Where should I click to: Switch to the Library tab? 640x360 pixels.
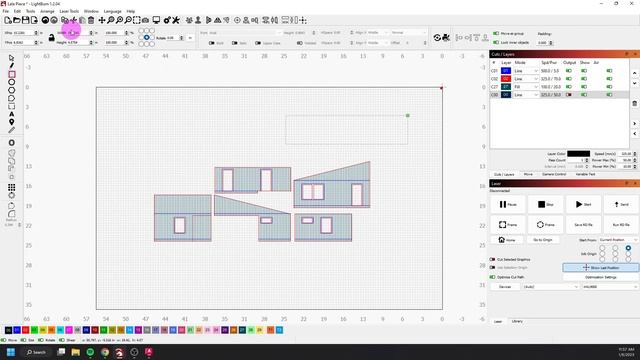tap(517, 322)
